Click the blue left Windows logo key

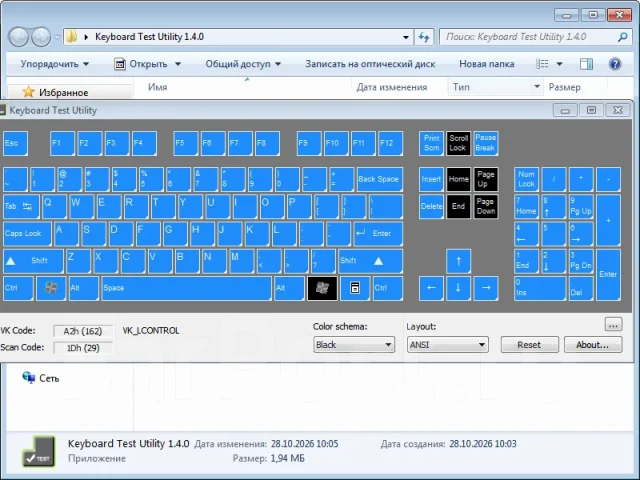coord(51,288)
